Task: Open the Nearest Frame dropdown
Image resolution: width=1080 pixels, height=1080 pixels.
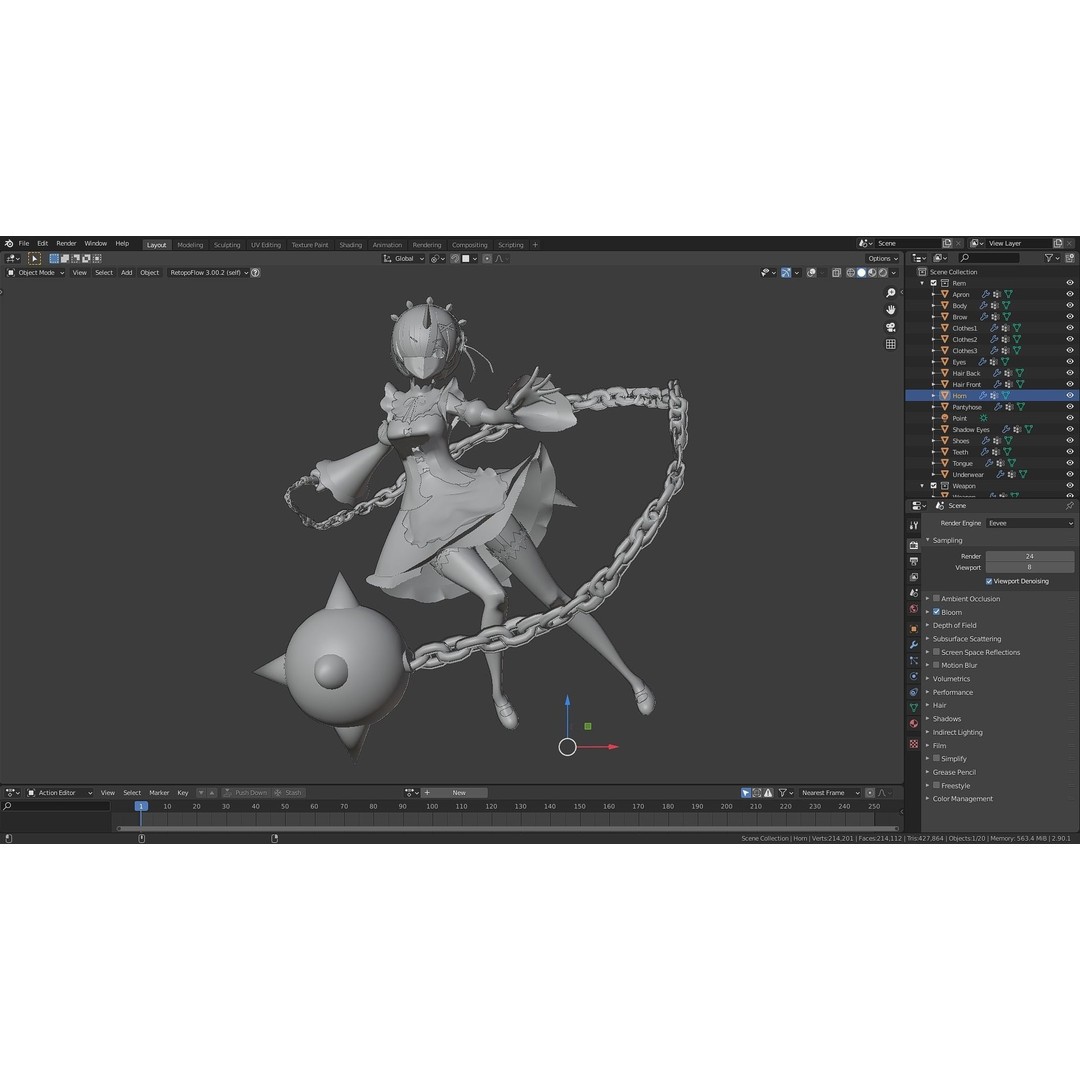Action: click(x=830, y=793)
